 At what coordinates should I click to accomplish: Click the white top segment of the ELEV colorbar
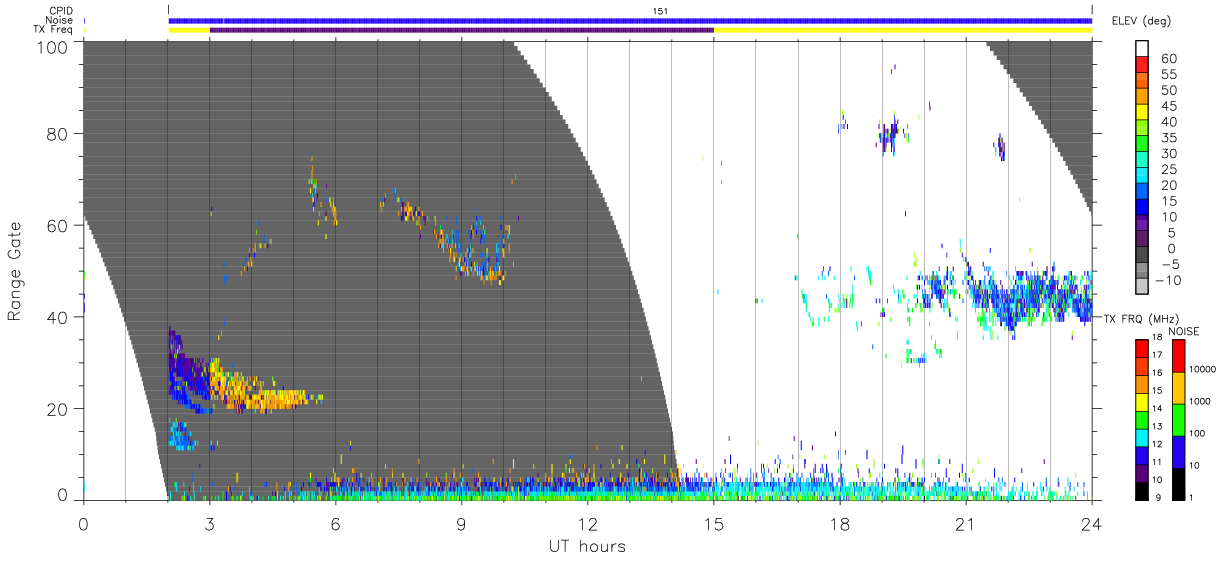(1142, 49)
